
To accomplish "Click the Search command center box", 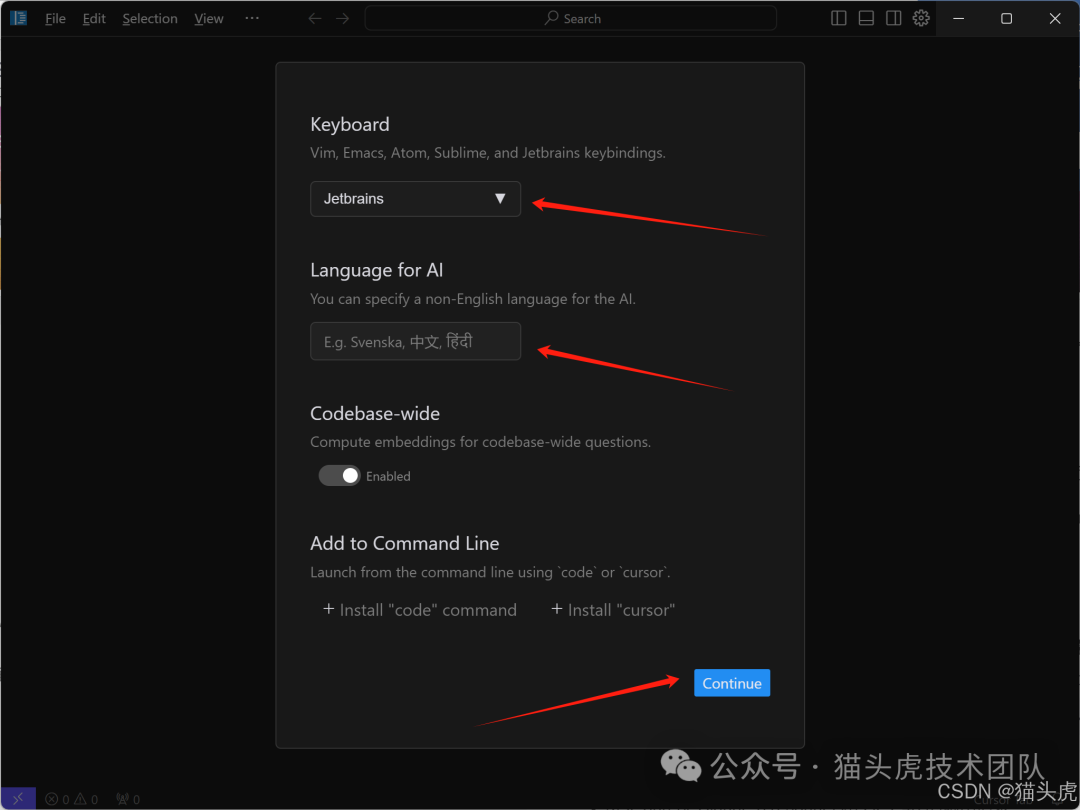I will click(571, 19).
